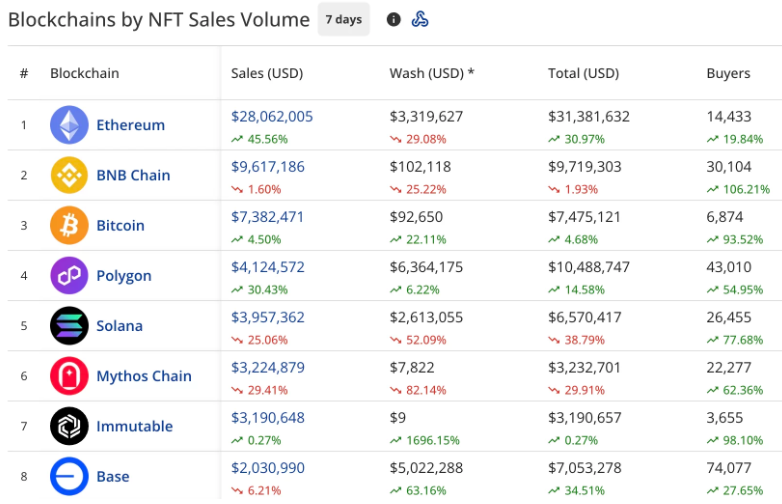Open the BNB Chain name link
Screen dimensions: 782x504
point(133,175)
